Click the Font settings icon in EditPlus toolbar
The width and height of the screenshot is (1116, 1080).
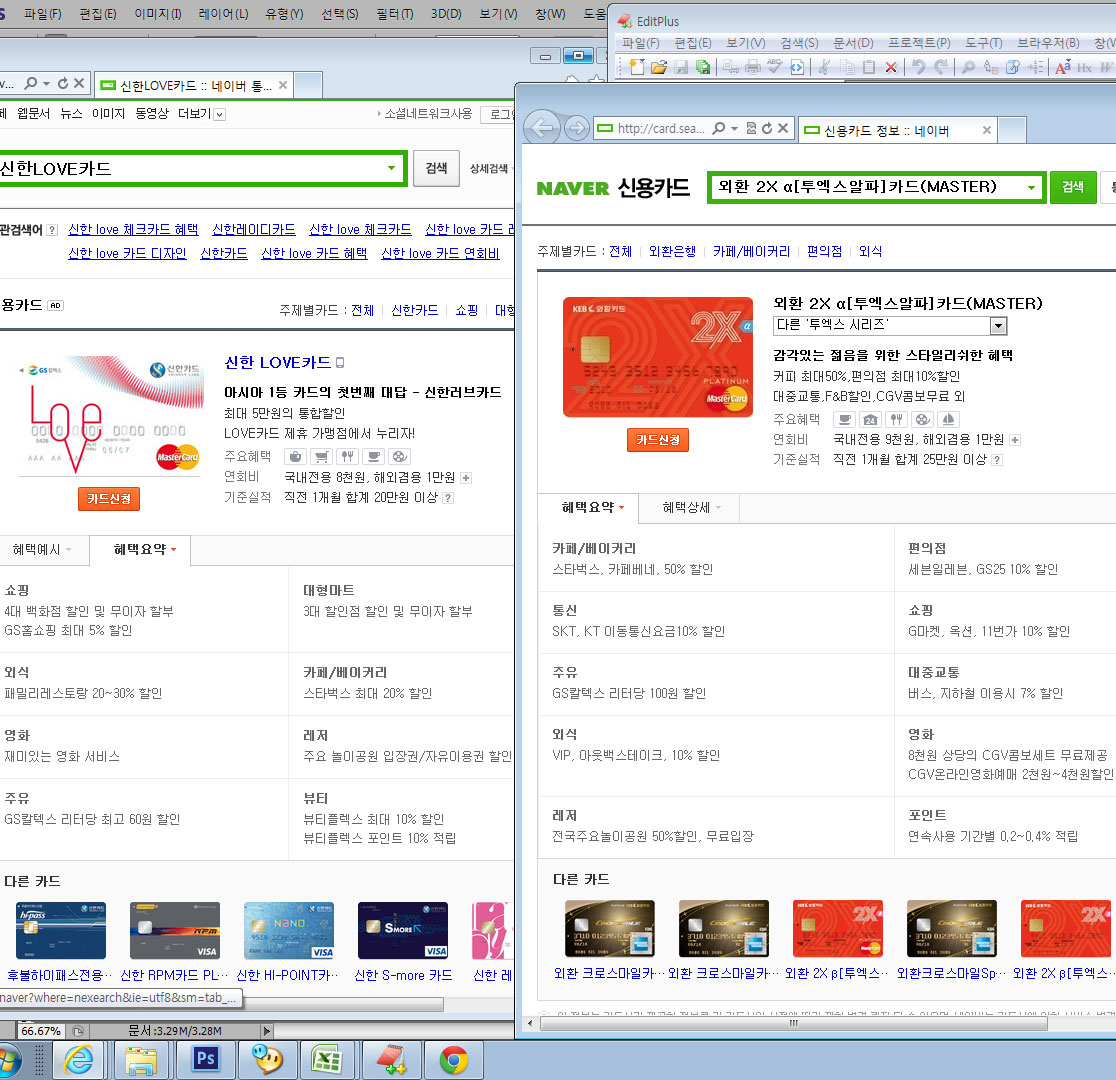[x=1062, y=67]
